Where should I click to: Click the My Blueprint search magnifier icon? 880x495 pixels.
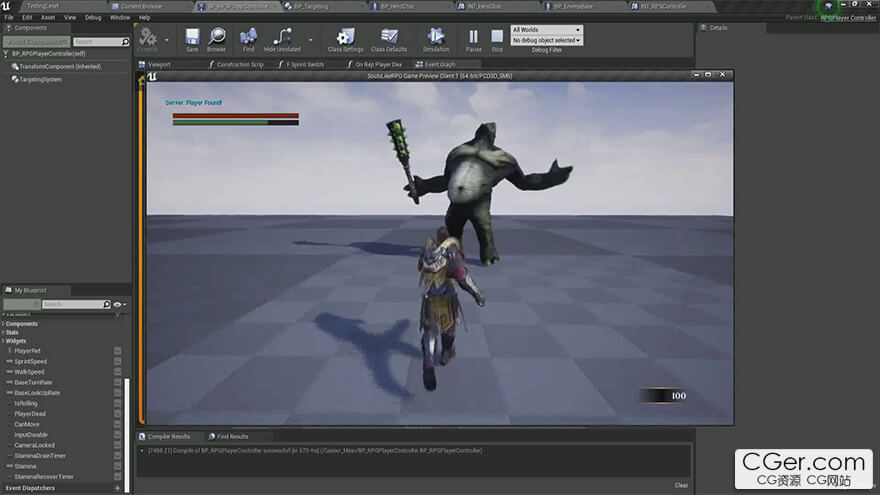(107, 304)
